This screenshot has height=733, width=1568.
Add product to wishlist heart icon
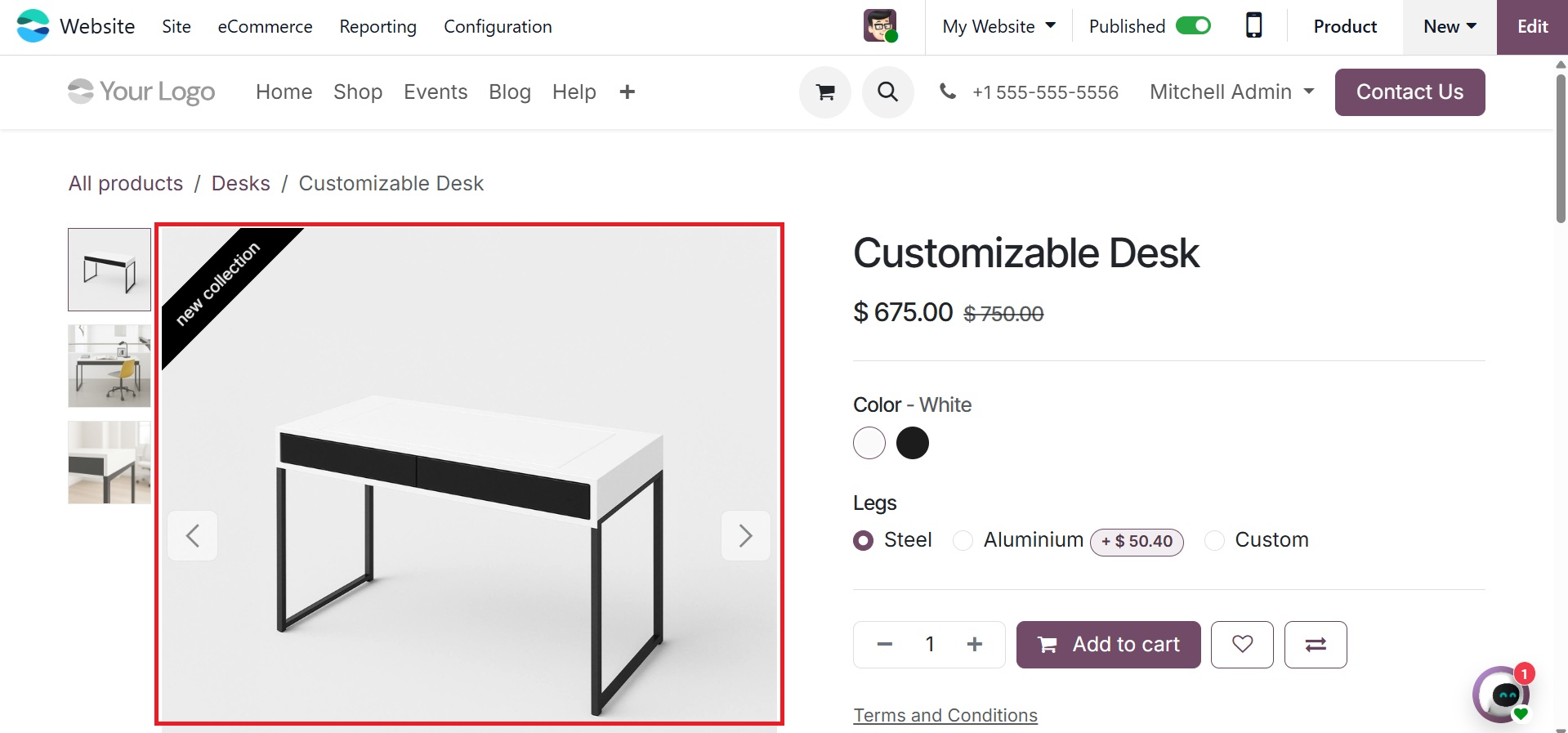tap(1242, 645)
